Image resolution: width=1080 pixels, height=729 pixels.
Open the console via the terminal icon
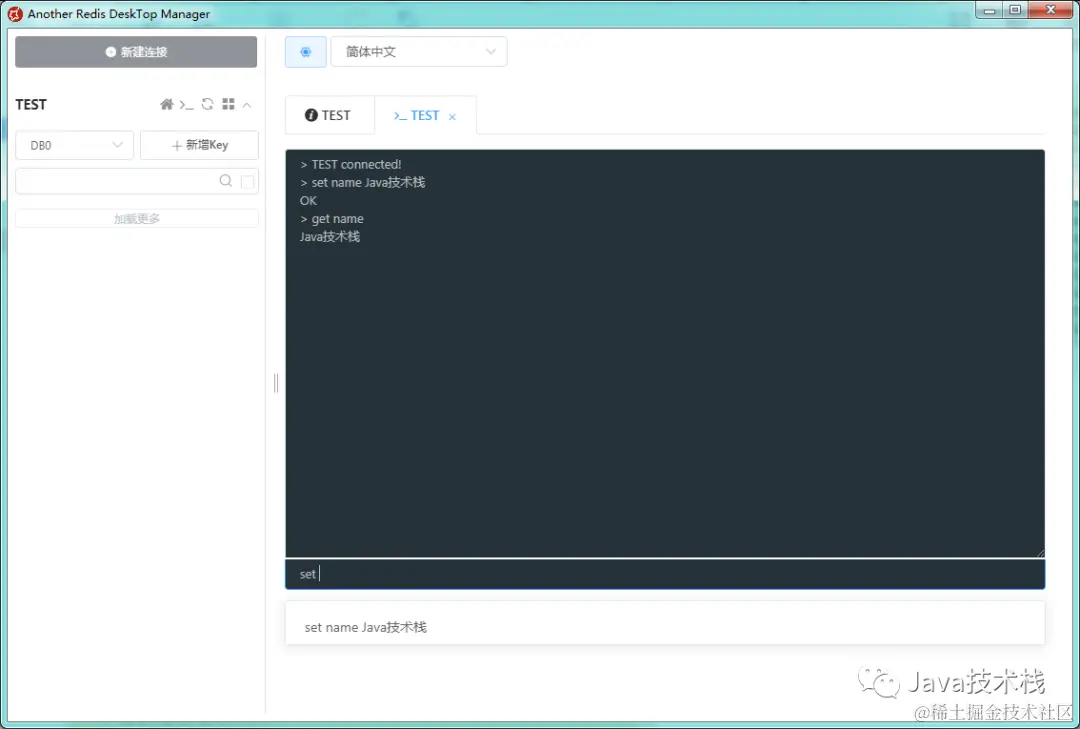[x=187, y=105]
